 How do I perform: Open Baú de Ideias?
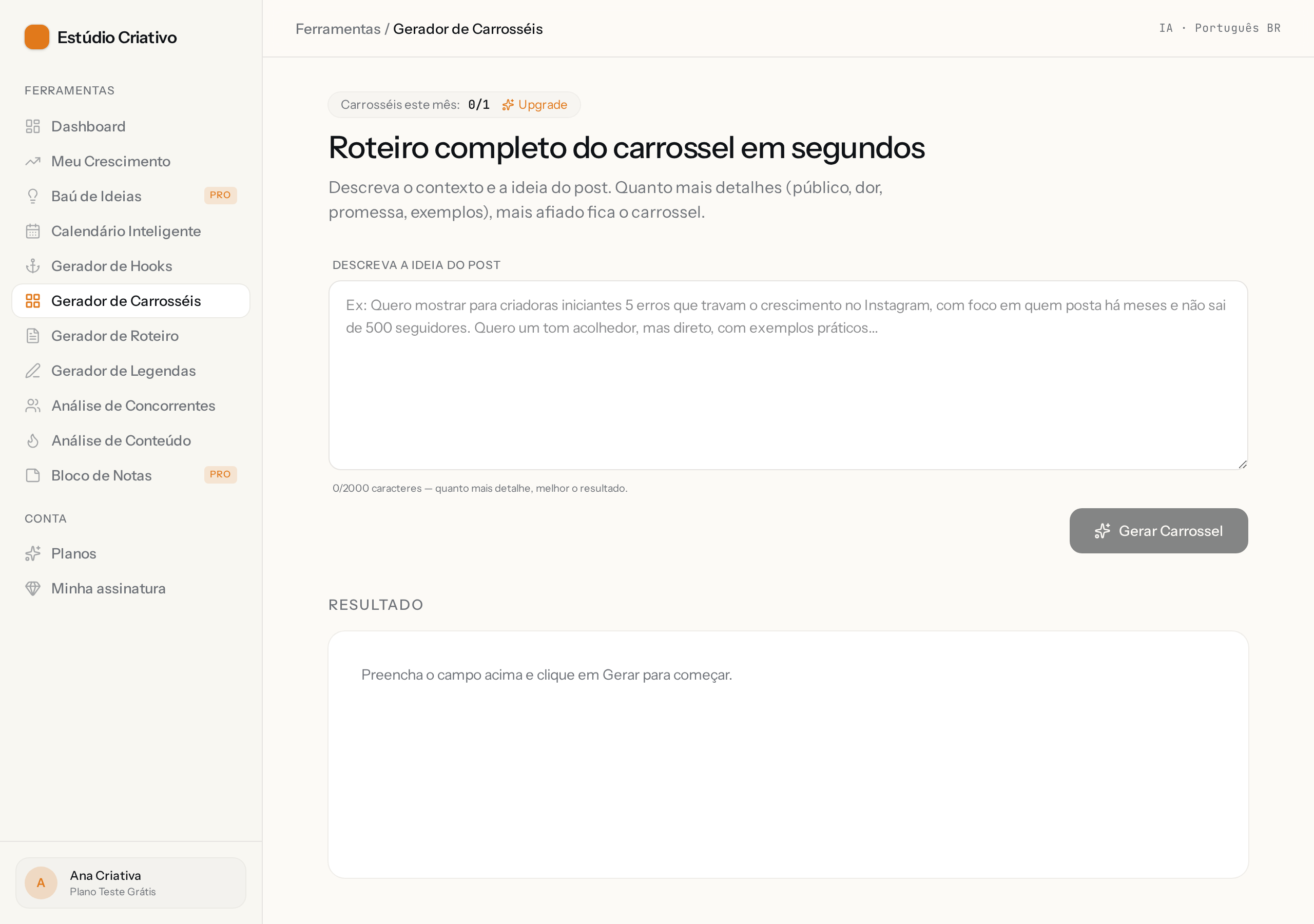pyautogui.click(x=131, y=197)
